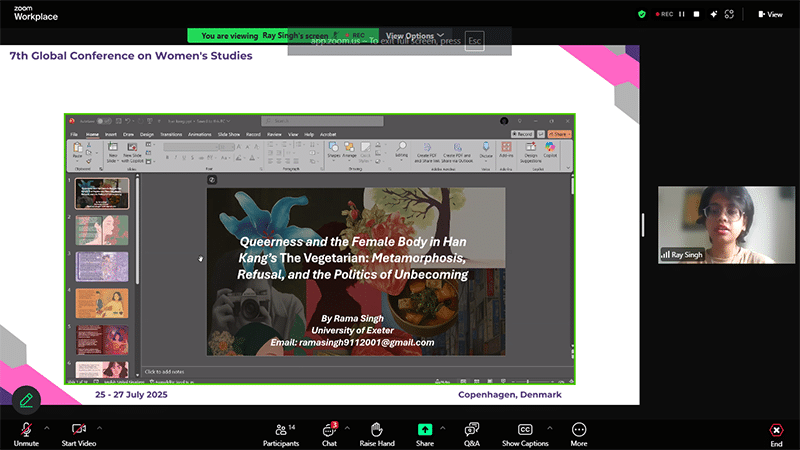
Task: Click the Unmute microphone icon
Action: click(24, 429)
